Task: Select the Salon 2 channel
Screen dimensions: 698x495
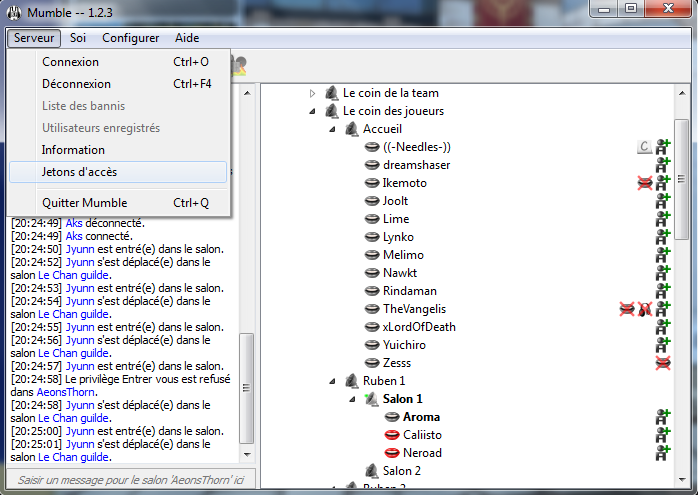Action: 402,471
